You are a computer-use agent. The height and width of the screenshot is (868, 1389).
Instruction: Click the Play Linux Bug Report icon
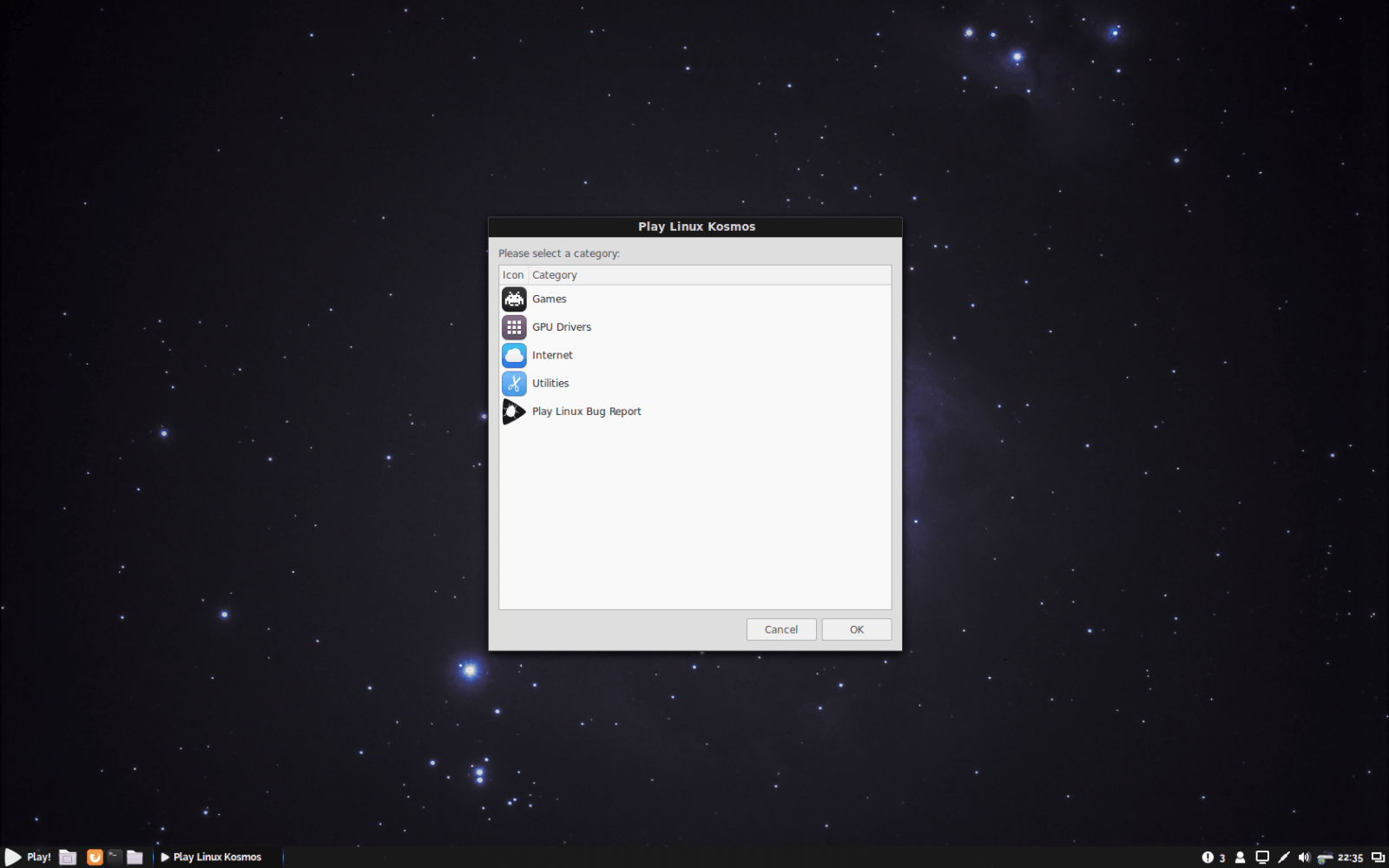pos(514,411)
